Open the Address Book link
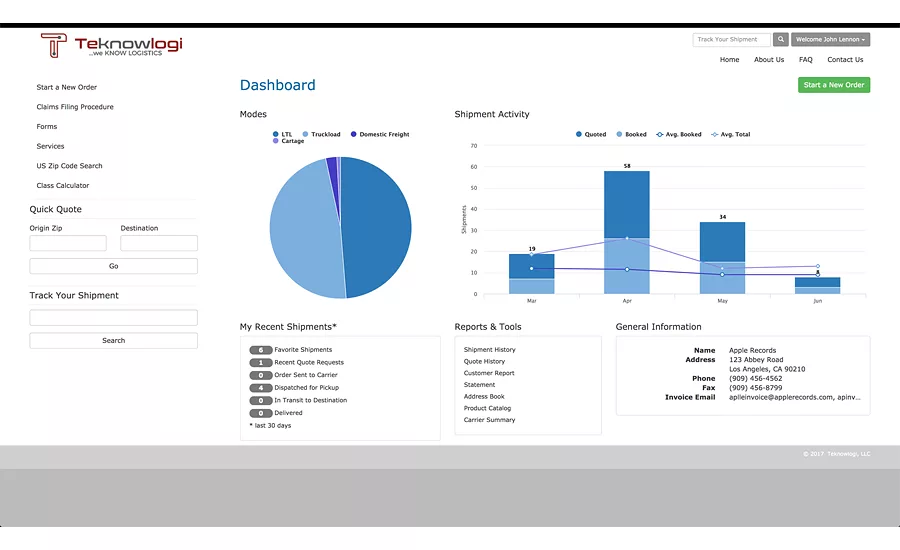Screen dimensions: 900x550 click(484, 397)
